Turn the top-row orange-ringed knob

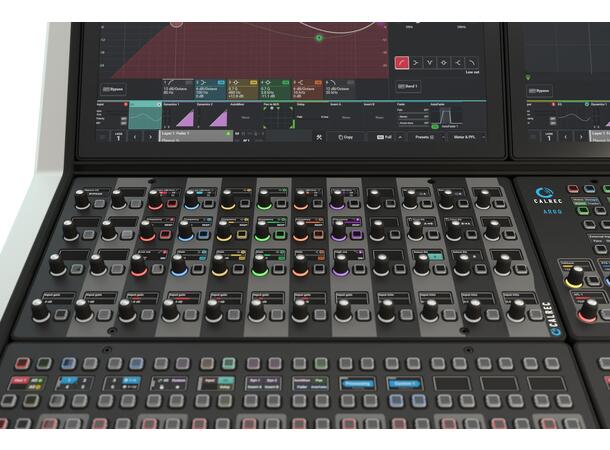click(301, 200)
